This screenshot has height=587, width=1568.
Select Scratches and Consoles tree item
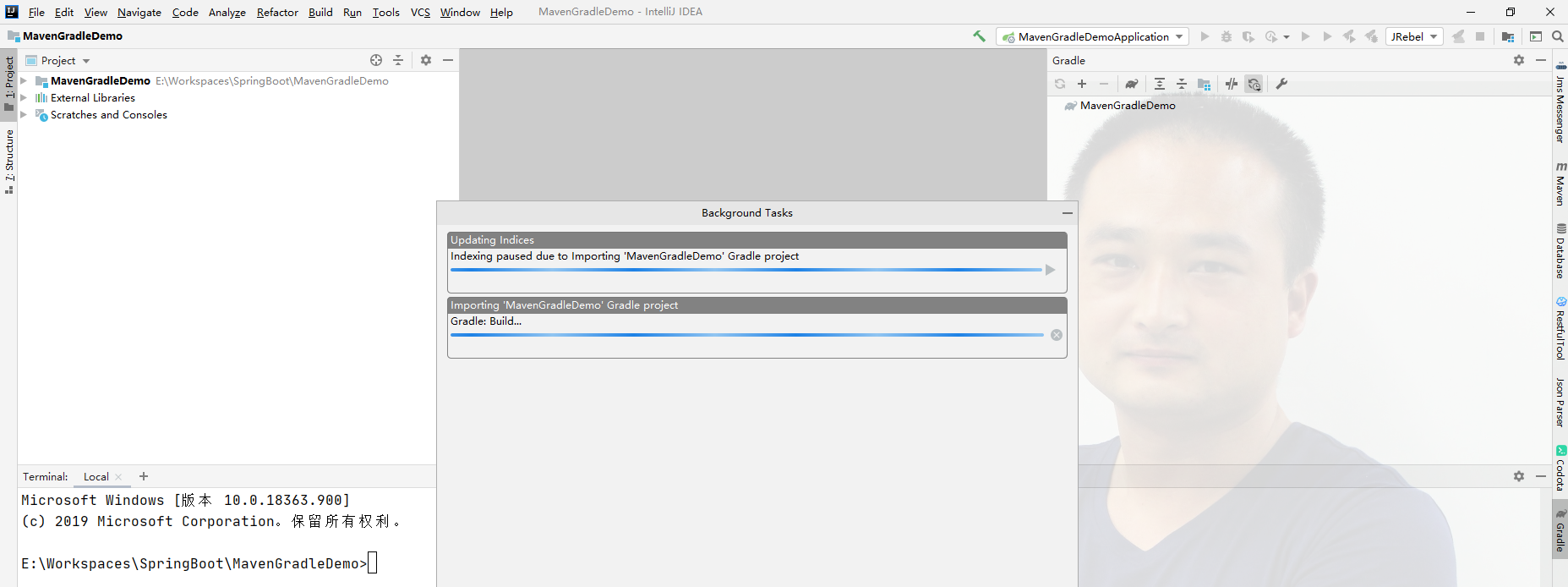[109, 115]
